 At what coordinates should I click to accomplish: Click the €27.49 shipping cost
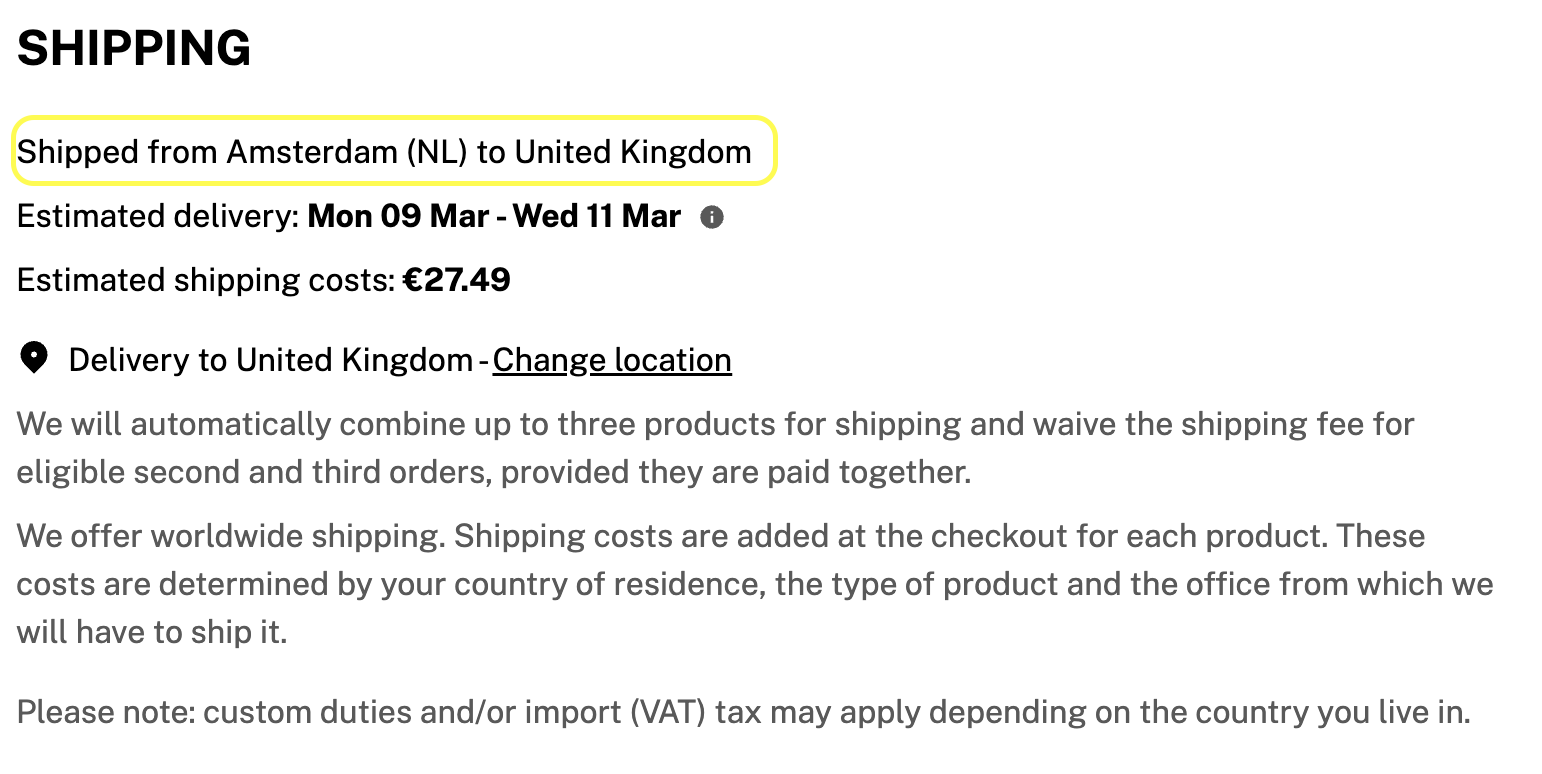(457, 280)
